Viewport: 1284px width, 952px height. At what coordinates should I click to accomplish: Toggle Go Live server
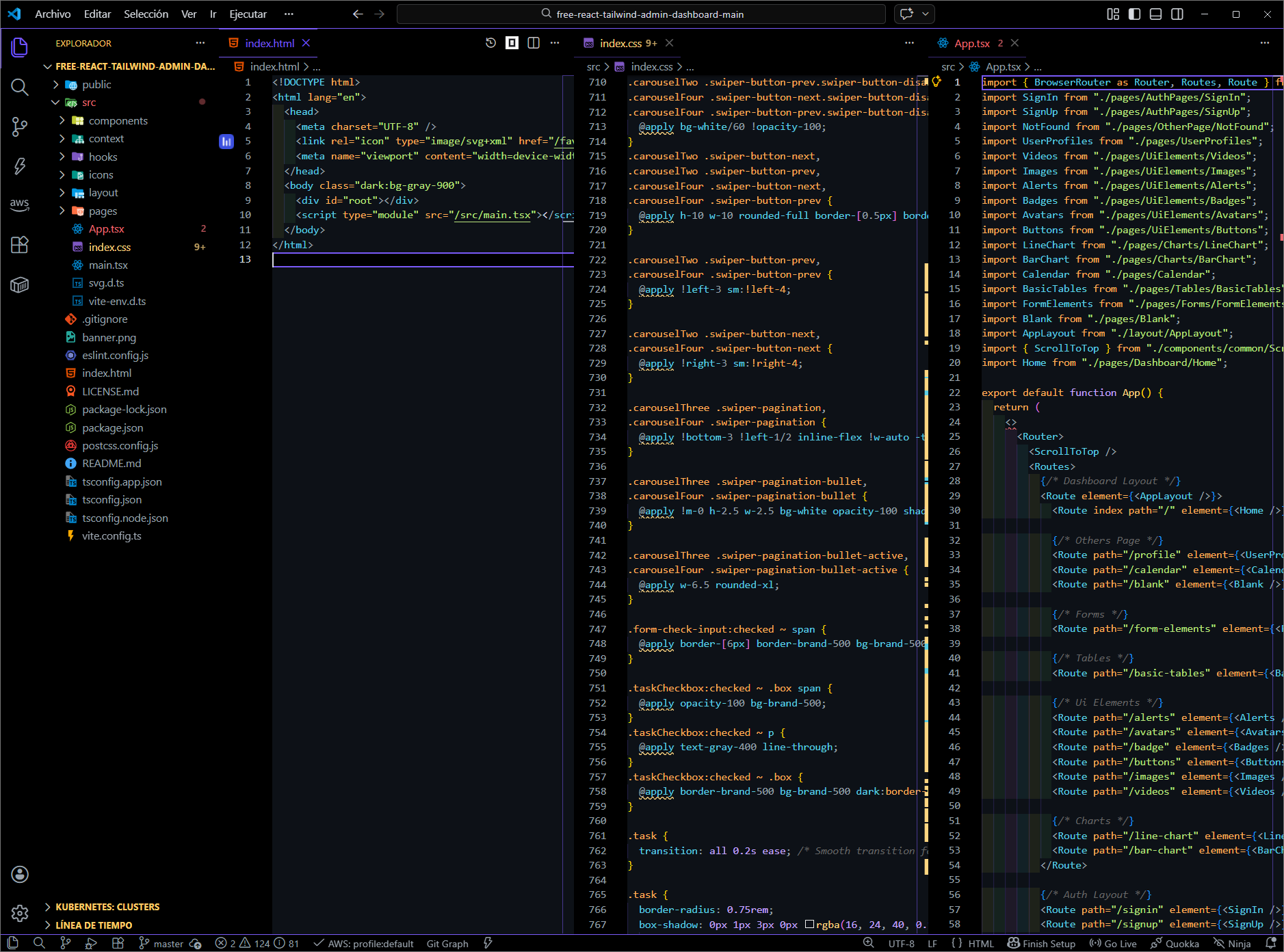coord(1113,944)
